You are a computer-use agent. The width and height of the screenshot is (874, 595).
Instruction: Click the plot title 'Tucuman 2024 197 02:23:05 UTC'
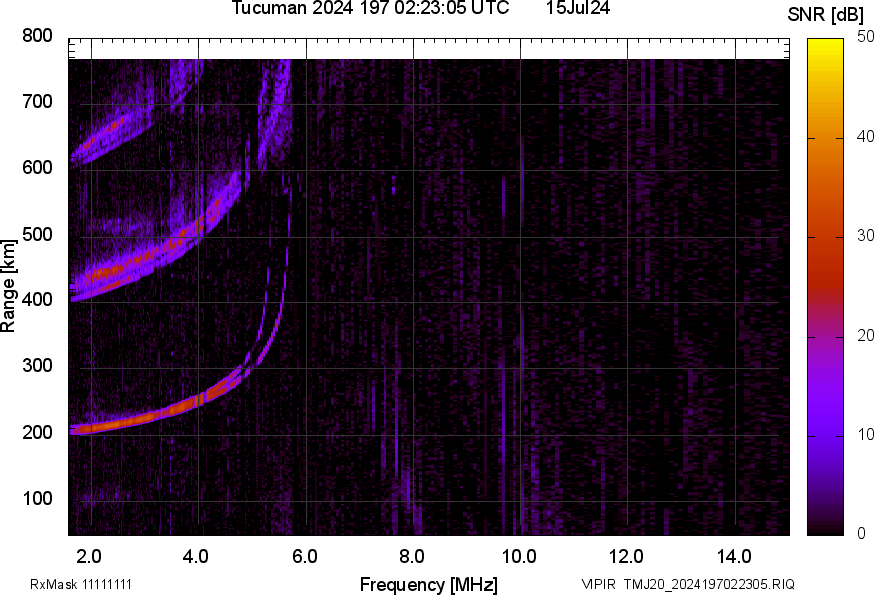pos(370,8)
